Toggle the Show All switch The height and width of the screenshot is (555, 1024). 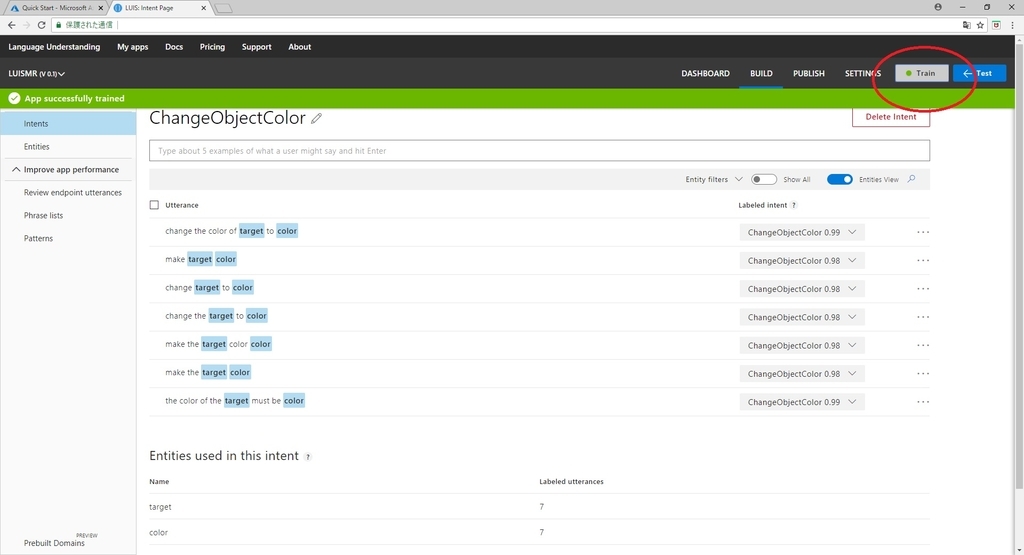763,180
